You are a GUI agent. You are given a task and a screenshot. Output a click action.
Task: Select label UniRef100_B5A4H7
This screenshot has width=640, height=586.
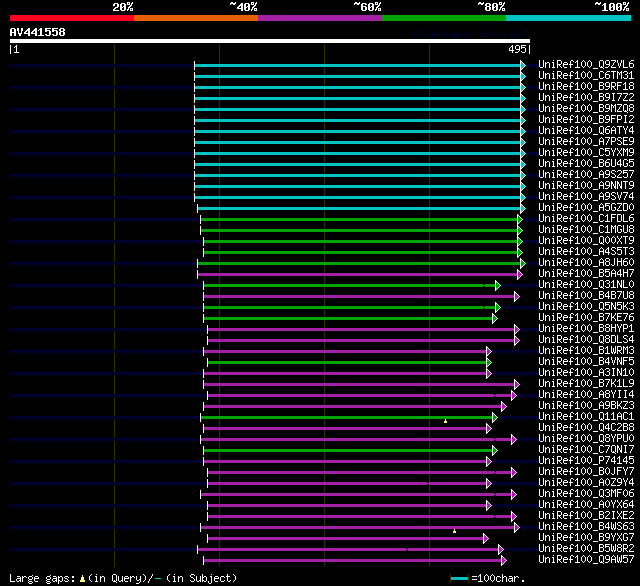pyautogui.click(x=586, y=274)
